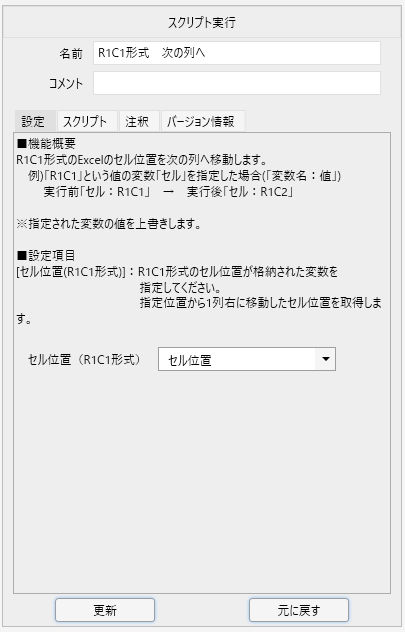Viewport: 405px width, 632px height.
Task: Click the 元に戻す button
Action: click(x=299, y=610)
